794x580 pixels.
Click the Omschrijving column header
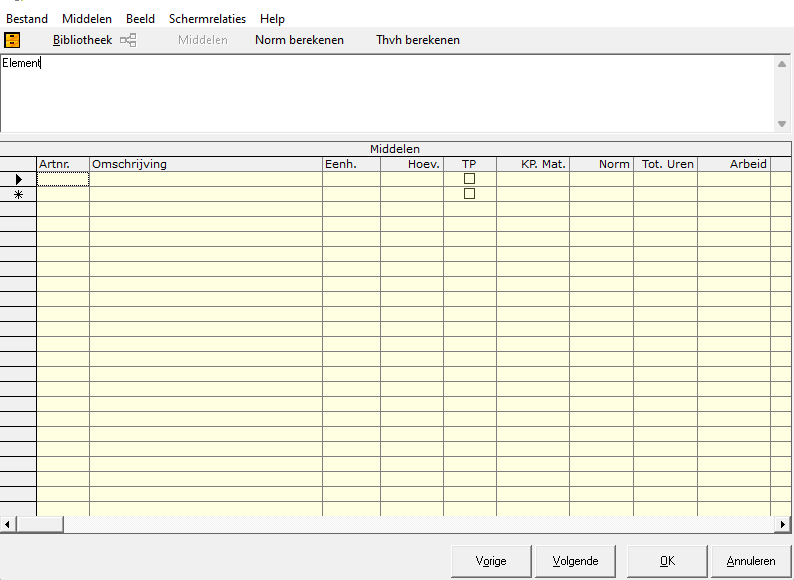click(206, 164)
